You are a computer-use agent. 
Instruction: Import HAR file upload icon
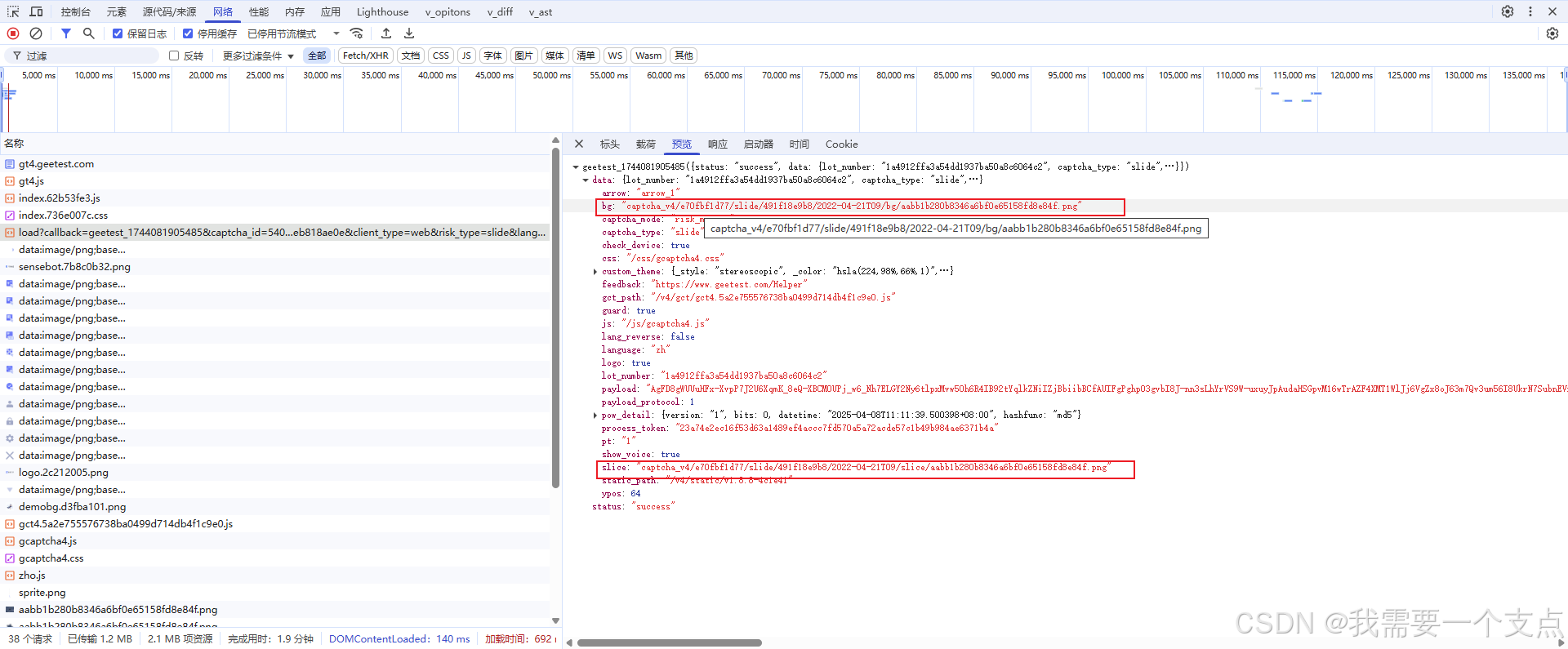(x=386, y=33)
